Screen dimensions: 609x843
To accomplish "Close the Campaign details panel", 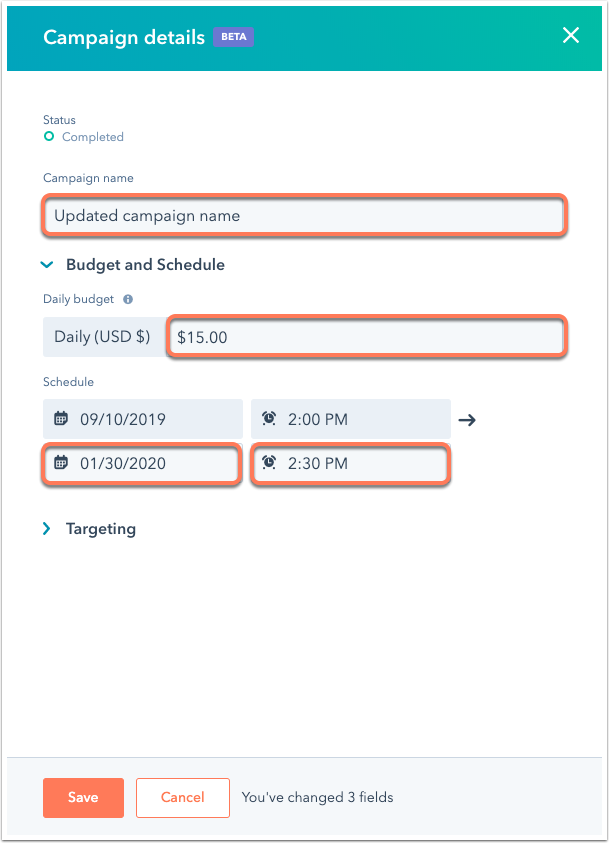I will [x=570, y=35].
